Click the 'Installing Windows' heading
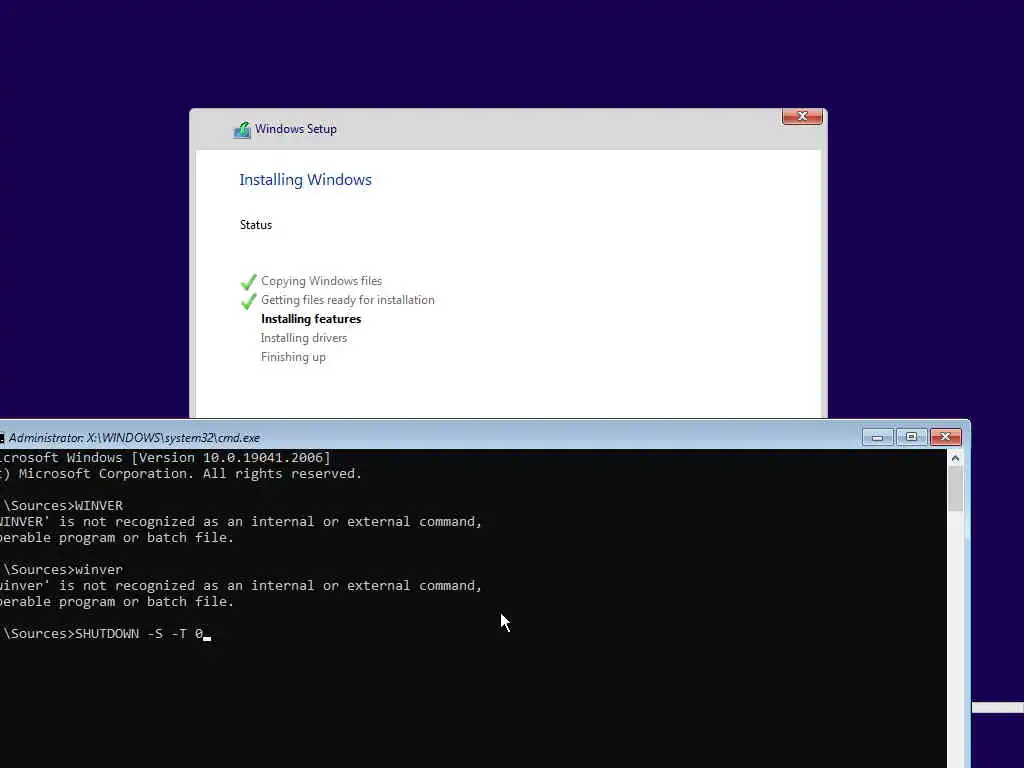This screenshot has height=768, width=1024. pyautogui.click(x=305, y=180)
